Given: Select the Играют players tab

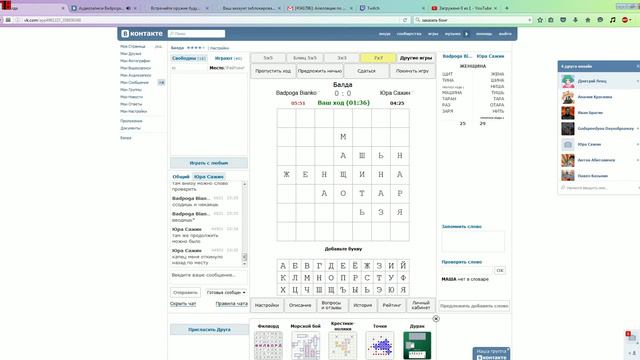Looking at the screenshot, I should [228, 58].
